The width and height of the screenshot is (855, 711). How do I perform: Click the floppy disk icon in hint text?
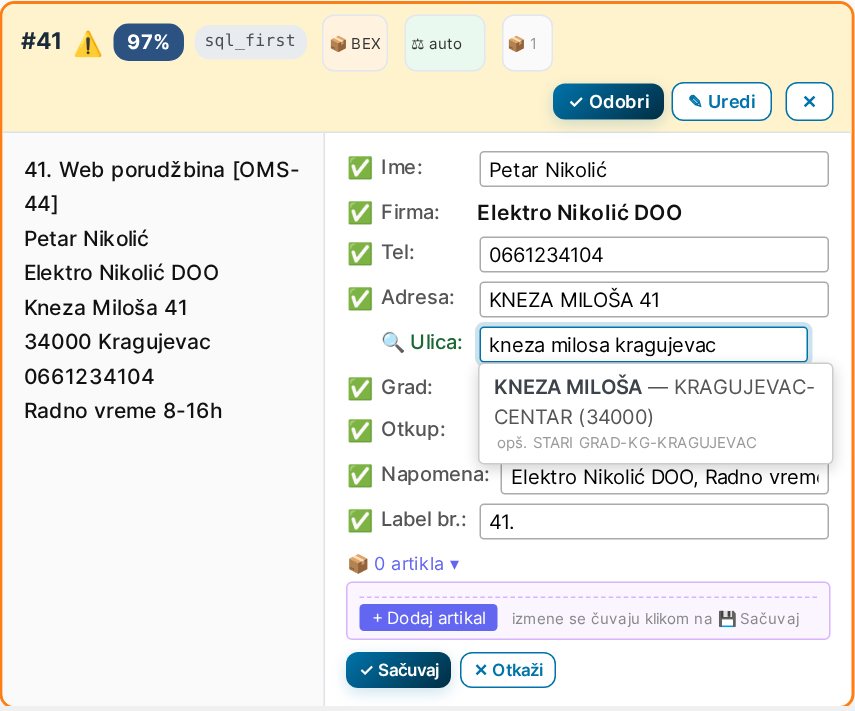tap(727, 619)
